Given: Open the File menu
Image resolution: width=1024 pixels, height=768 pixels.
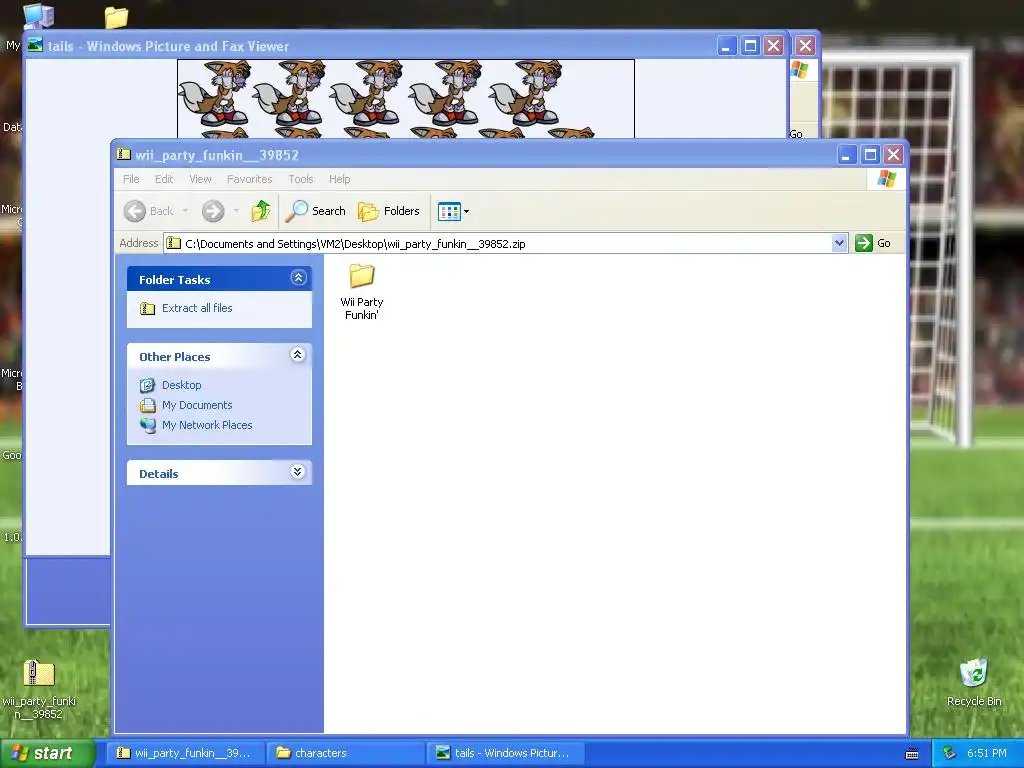Looking at the screenshot, I should pos(131,179).
